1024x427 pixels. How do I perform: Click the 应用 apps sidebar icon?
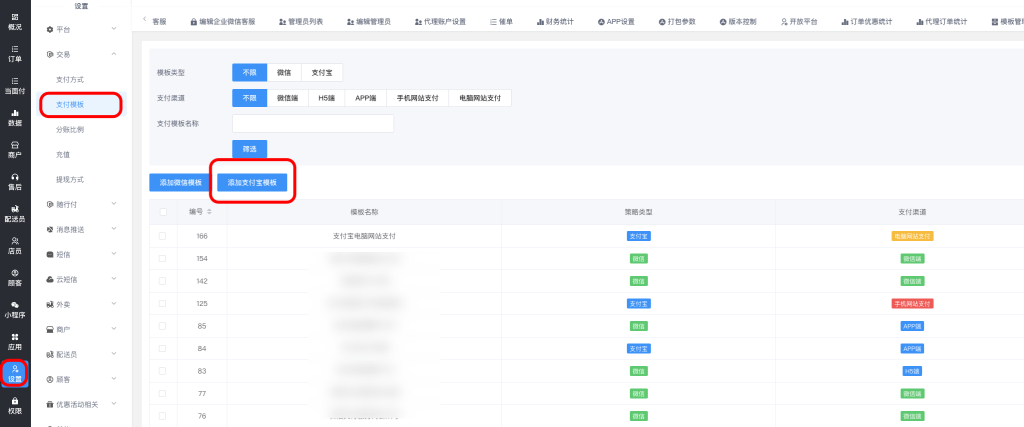click(x=14, y=341)
